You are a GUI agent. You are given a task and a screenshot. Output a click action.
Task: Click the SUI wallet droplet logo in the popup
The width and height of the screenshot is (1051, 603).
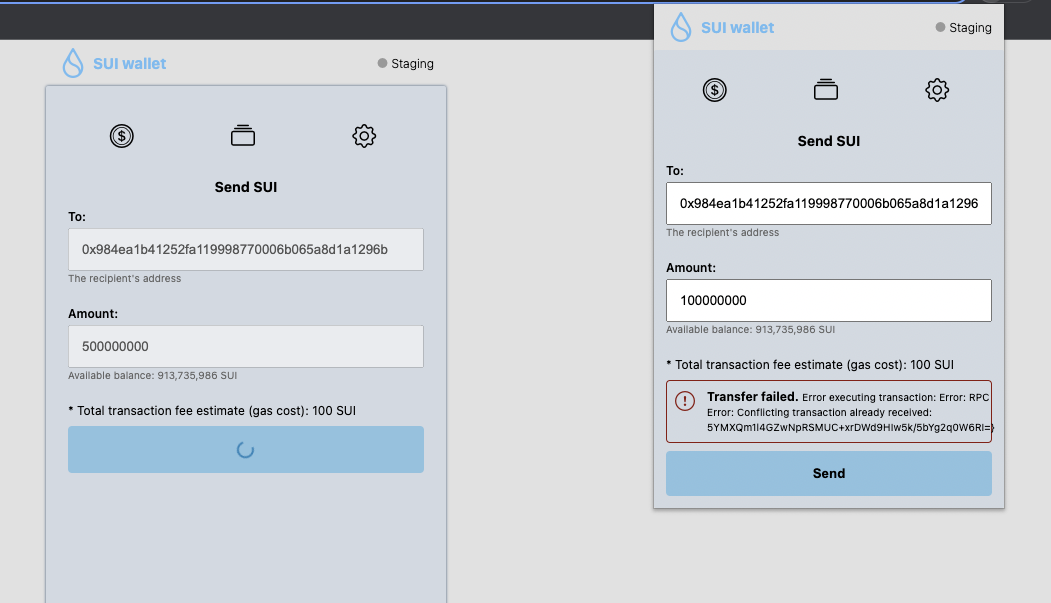pyautogui.click(x=682, y=27)
